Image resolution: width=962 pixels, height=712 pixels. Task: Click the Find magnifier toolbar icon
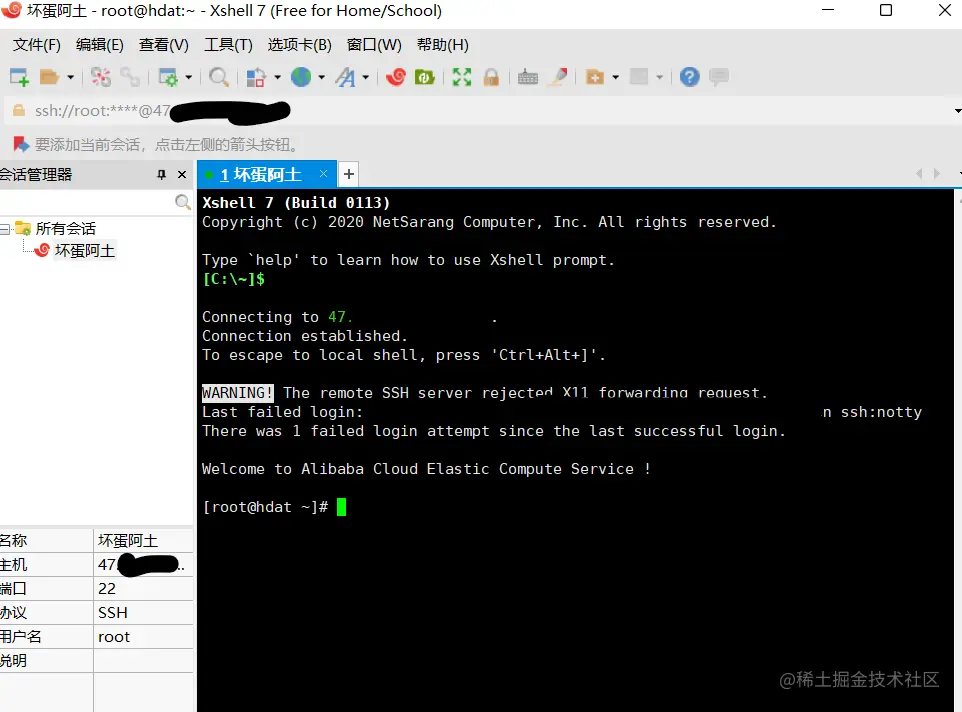pyautogui.click(x=218, y=77)
